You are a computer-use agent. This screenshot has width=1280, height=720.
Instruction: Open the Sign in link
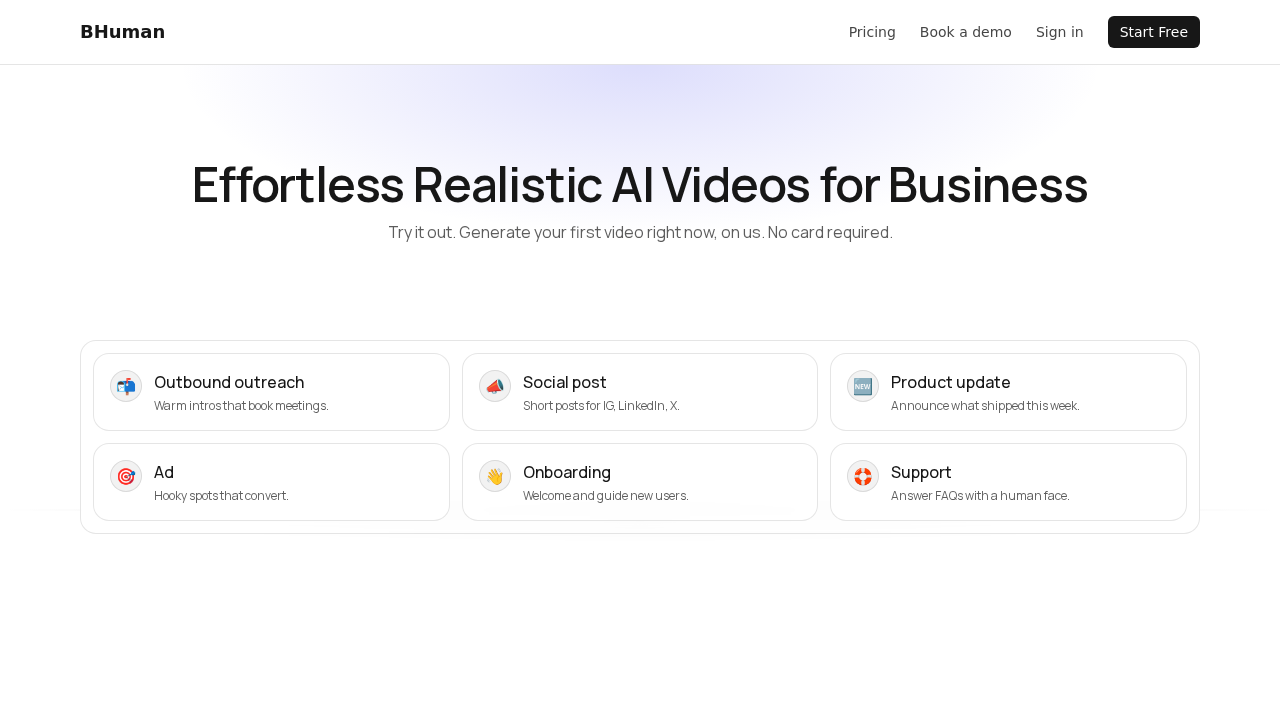(1059, 32)
